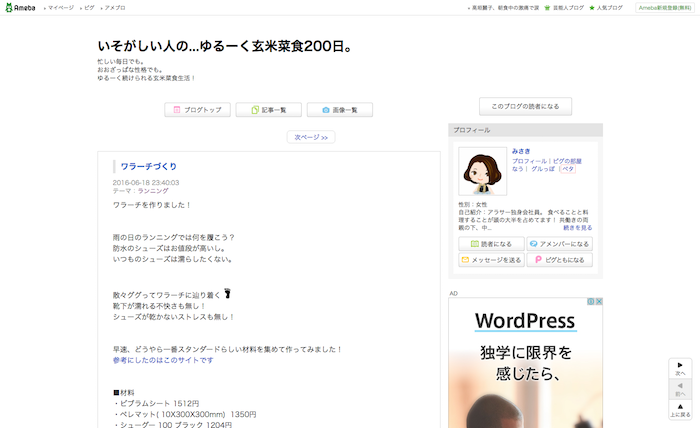The height and width of the screenshot is (428, 700).
Task: Click みさき's avatar image
Action: pyautogui.click(x=483, y=171)
